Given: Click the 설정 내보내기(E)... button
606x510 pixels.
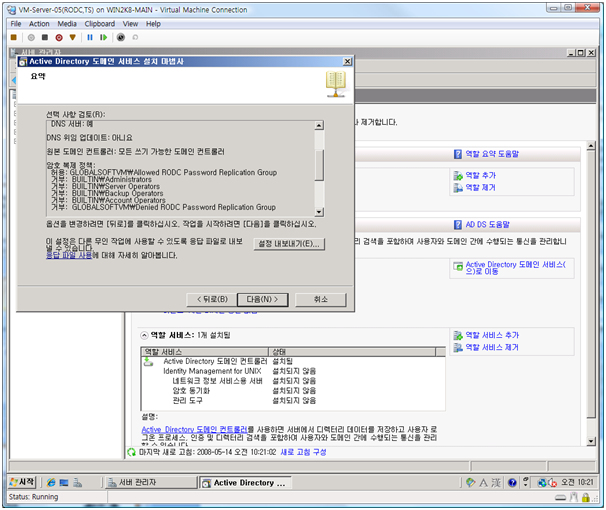Looking at the screenshot, I should [289, 244].
